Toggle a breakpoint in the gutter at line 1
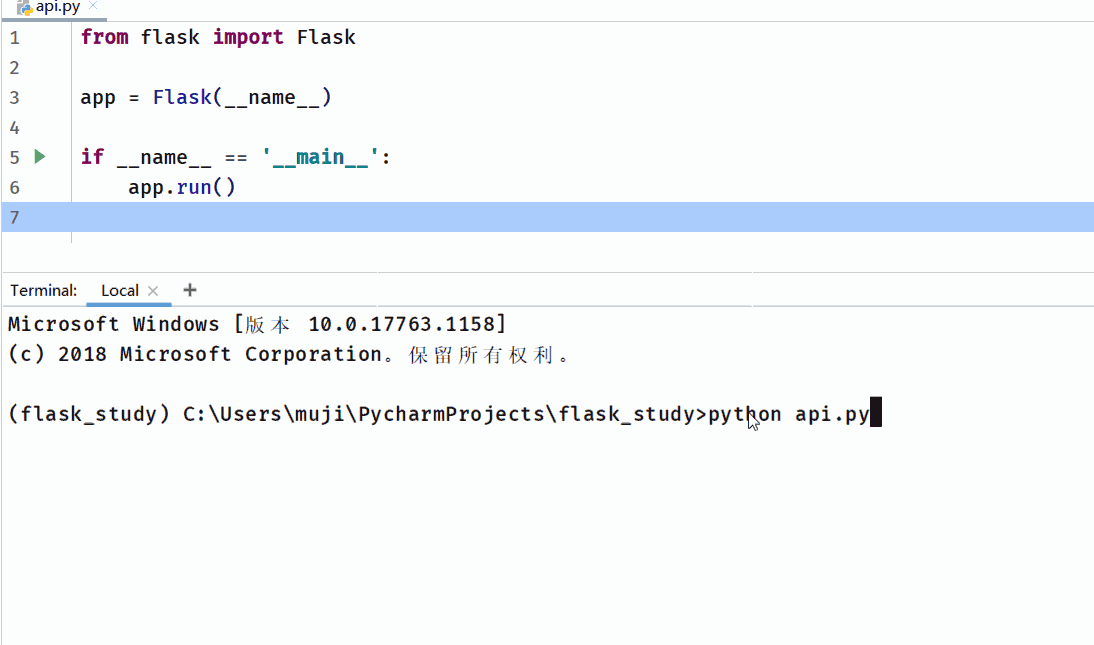 [x=55, y=37]
